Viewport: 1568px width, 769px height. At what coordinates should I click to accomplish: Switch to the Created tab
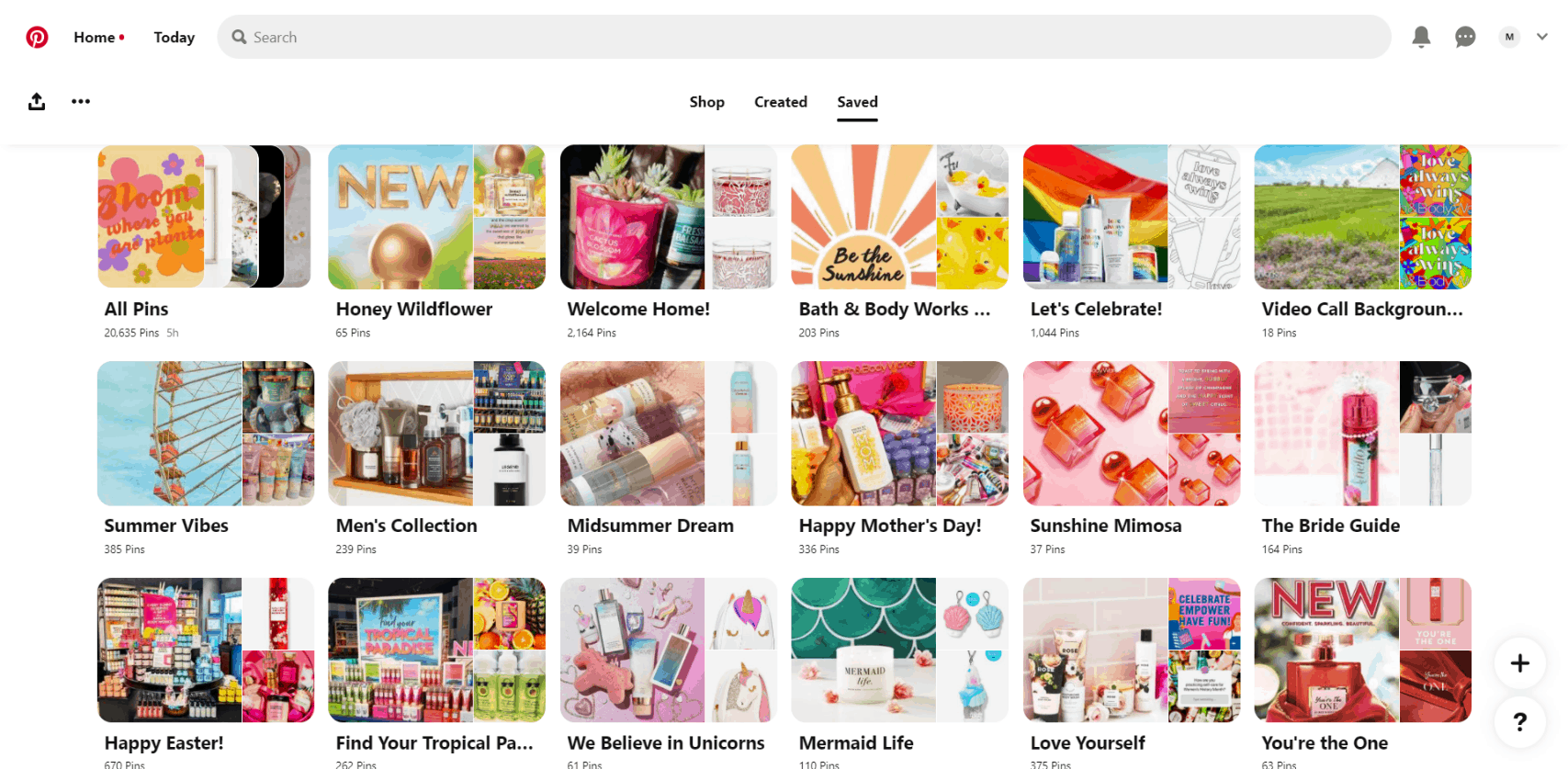pyautogui.click(x=781, y=102)
